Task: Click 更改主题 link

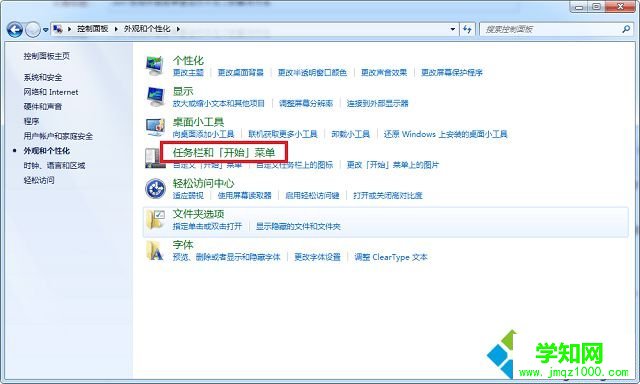Action: tap(188, 73)
